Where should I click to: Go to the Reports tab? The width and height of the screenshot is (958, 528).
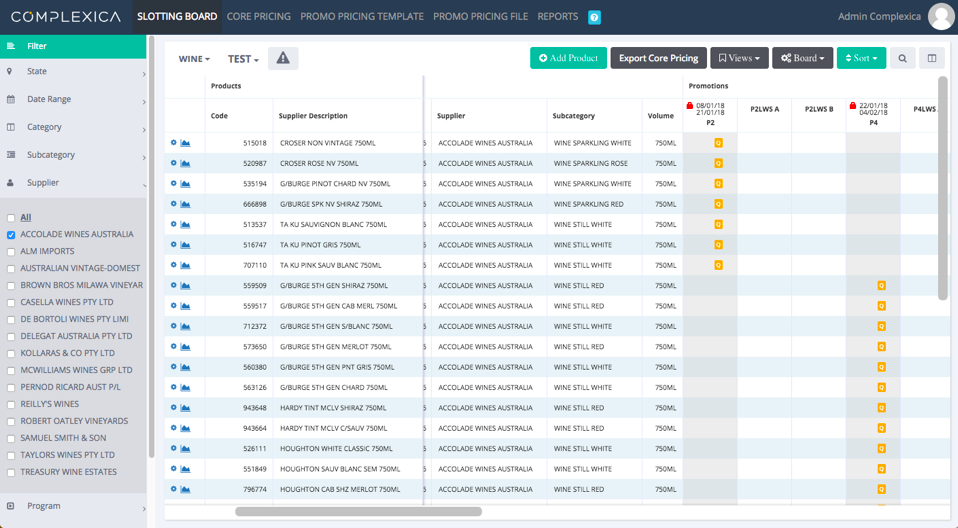558,16
